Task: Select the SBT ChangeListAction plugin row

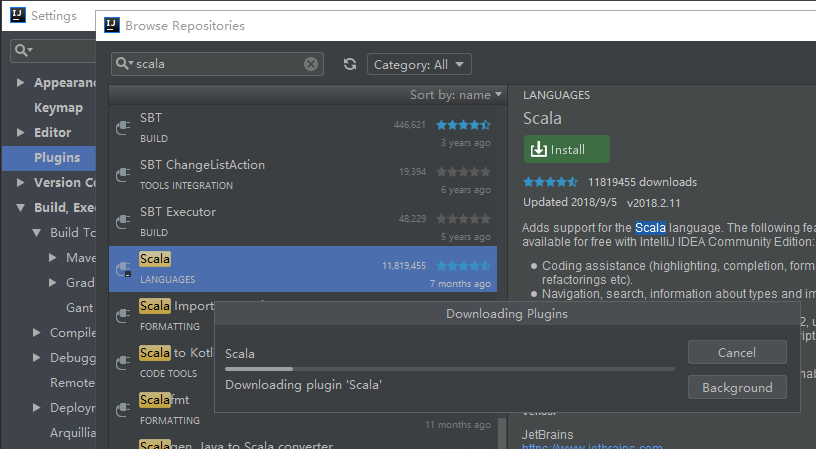Action: pos(303,175)
